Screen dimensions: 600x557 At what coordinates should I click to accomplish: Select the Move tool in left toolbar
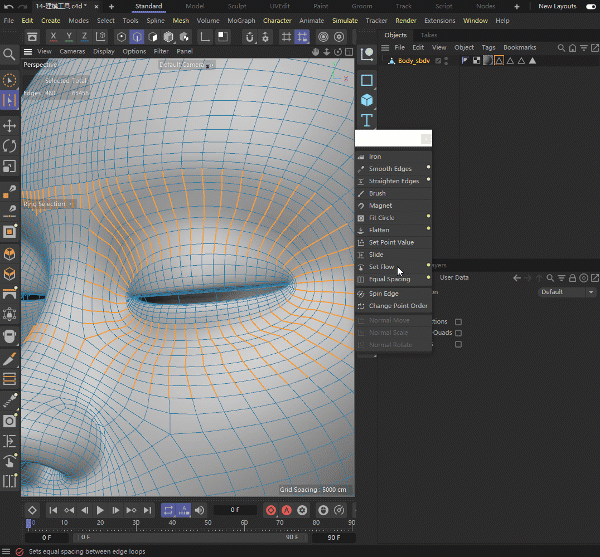tap(10, 125)
